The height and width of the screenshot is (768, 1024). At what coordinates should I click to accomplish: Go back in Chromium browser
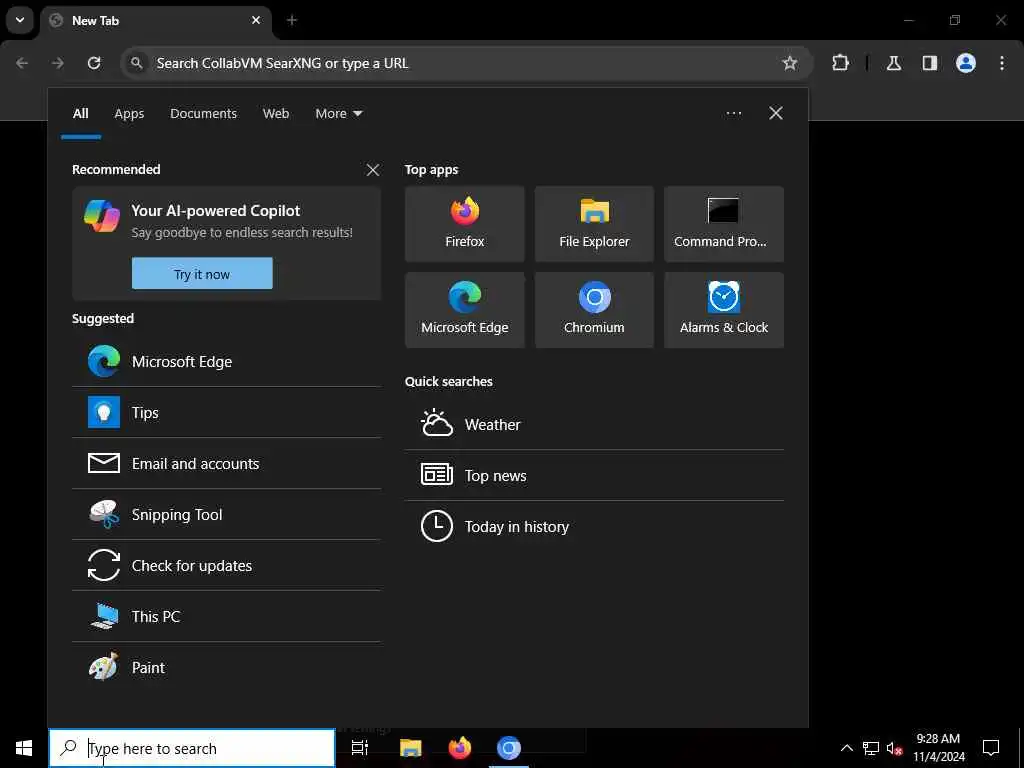pyautogui.click(x=22, y=63)
